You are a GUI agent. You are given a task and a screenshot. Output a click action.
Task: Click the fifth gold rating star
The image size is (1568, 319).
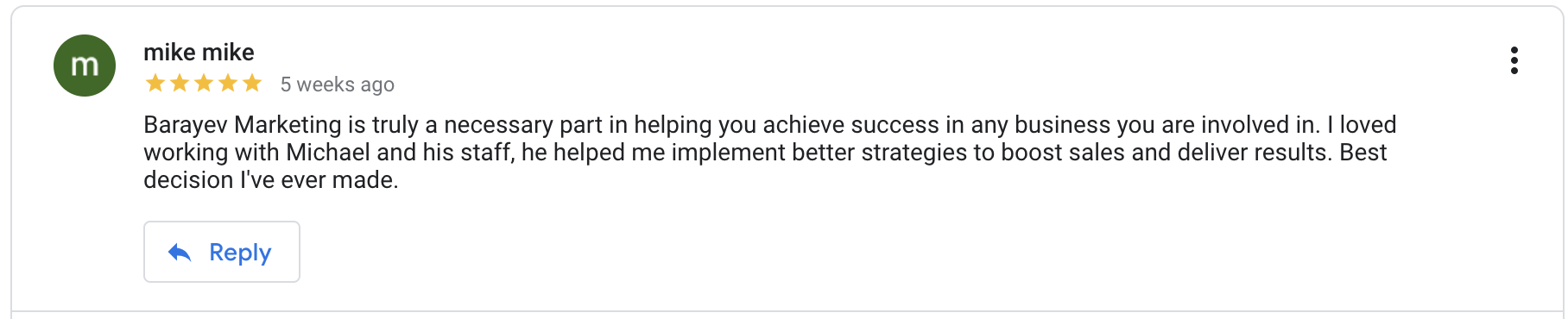click(x=252, y=84)
